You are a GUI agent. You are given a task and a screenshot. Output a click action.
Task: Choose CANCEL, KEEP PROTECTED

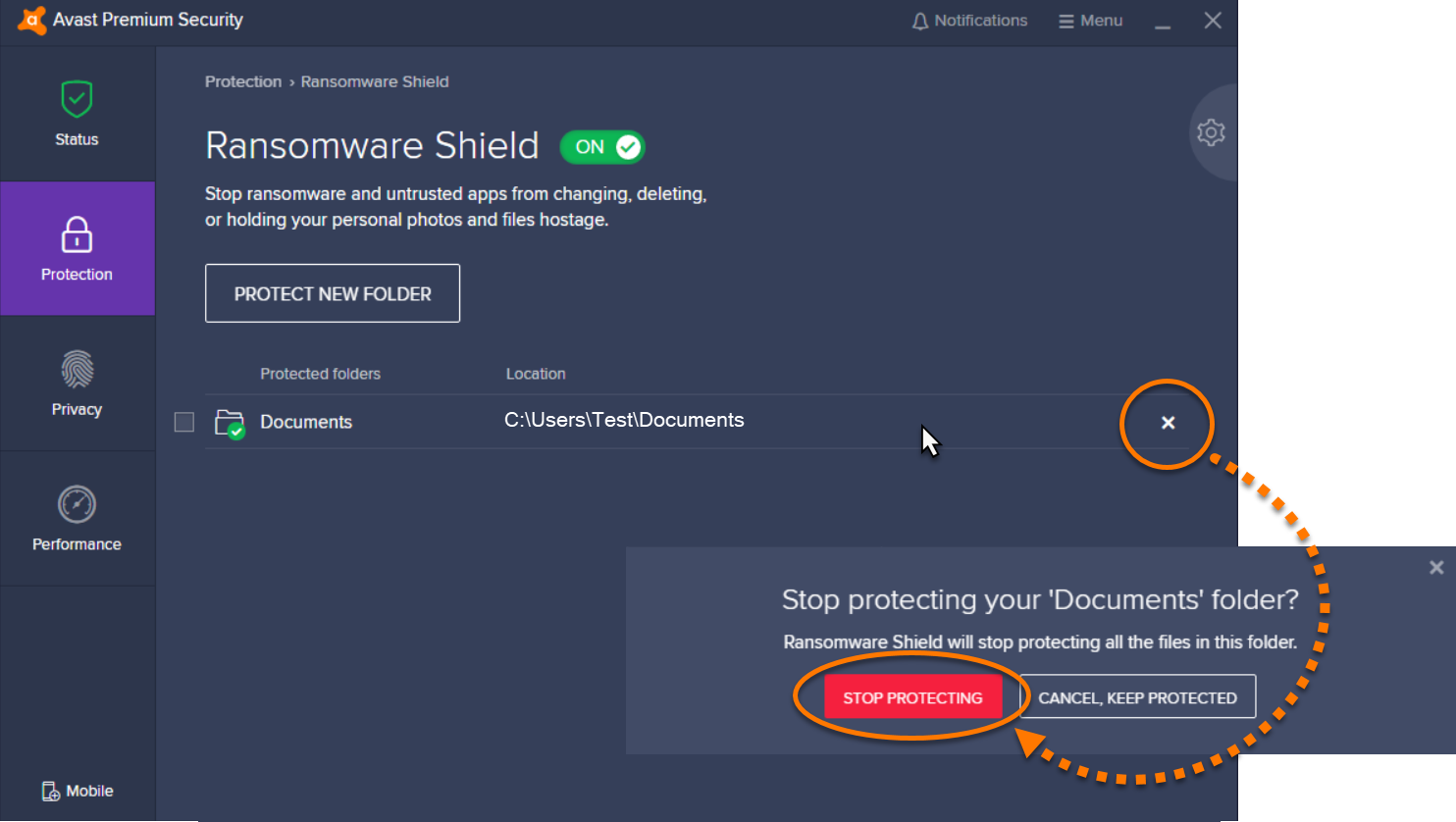1137,697
